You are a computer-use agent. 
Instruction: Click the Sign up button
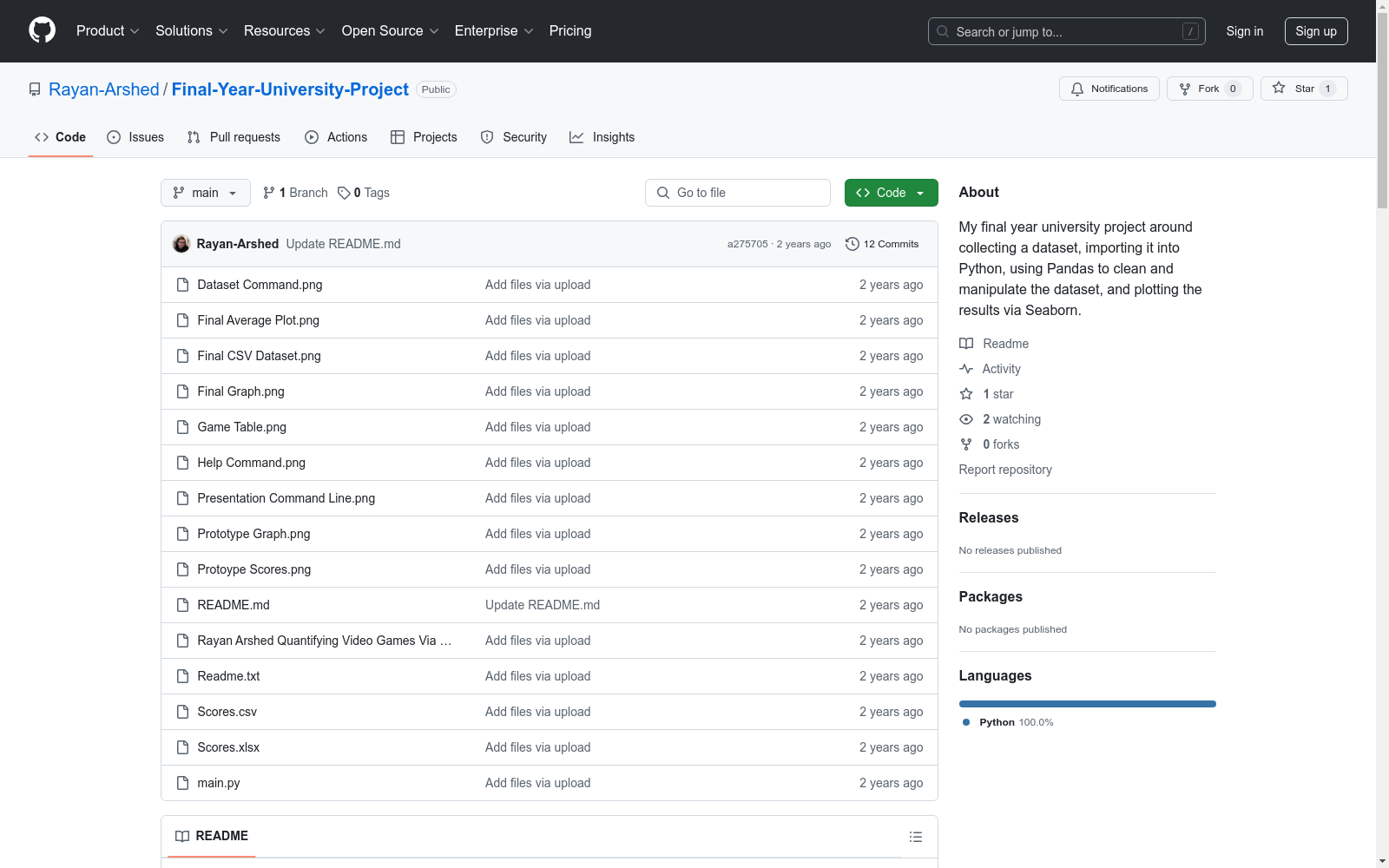click(x=1316, y=31)
